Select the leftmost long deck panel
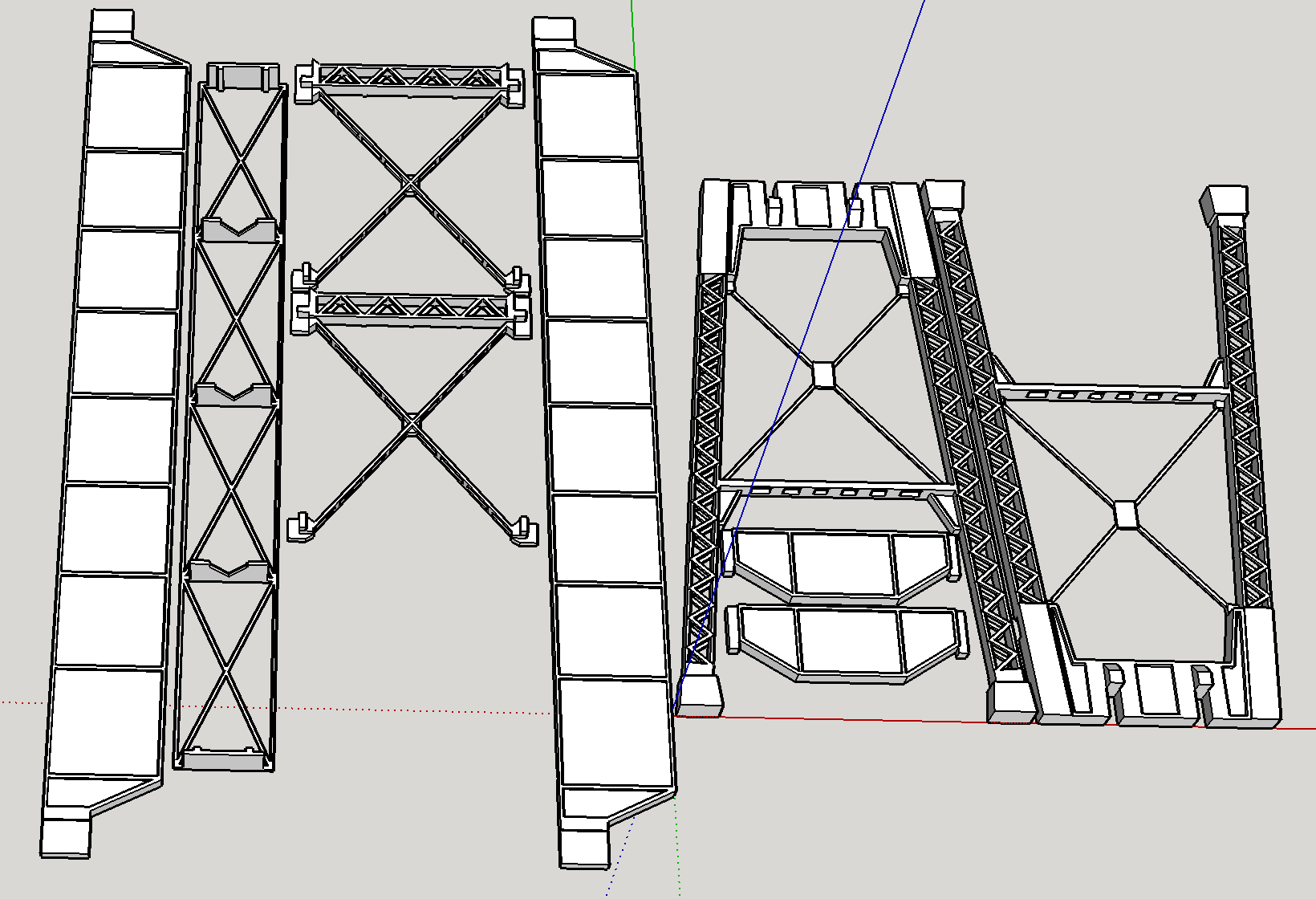This screenshot has height=899, width=1316. pyautogui.click(x=116, y=433)
